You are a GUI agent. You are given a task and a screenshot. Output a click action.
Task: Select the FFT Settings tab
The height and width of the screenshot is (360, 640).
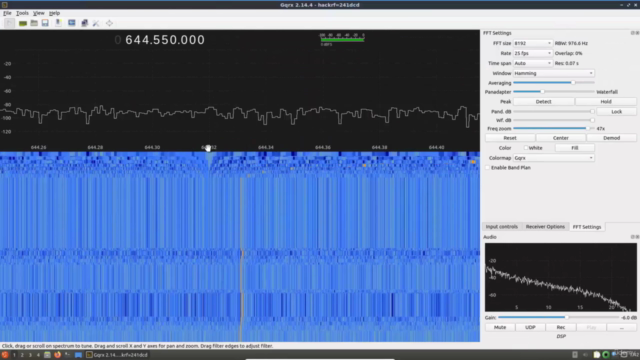(587, 227)
